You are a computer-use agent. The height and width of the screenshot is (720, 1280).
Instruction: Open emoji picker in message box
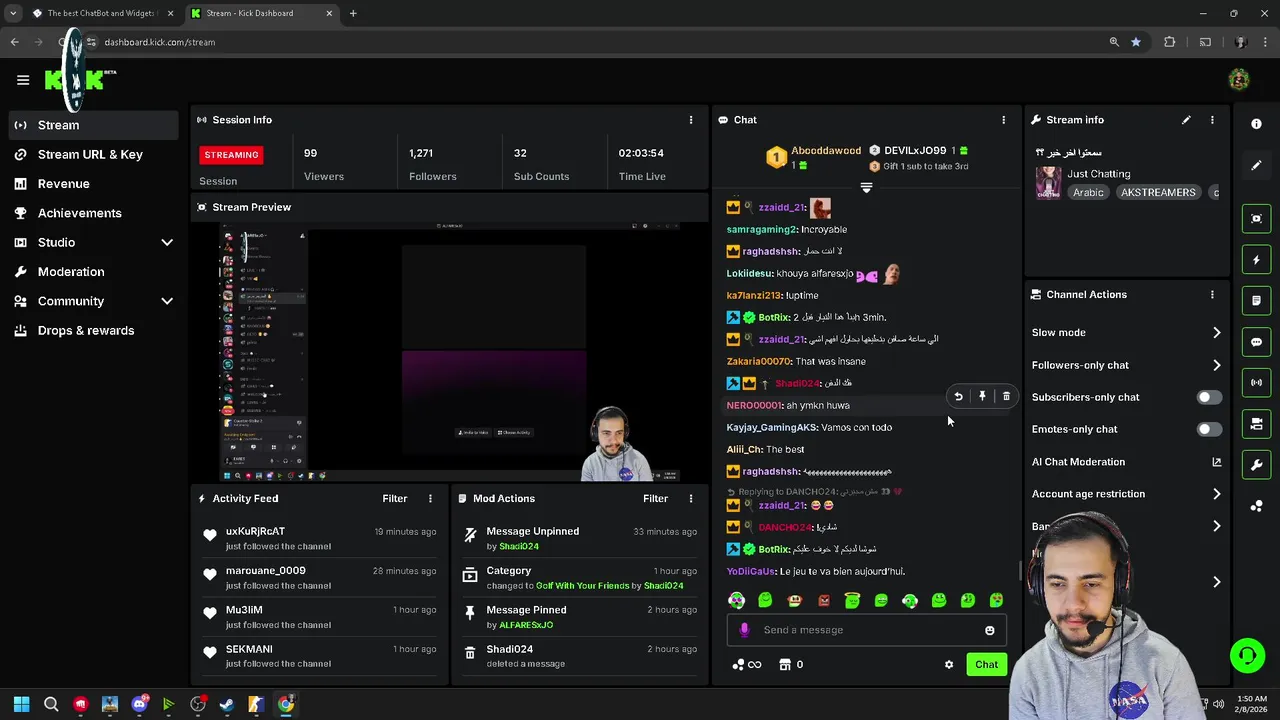[990, 630]
